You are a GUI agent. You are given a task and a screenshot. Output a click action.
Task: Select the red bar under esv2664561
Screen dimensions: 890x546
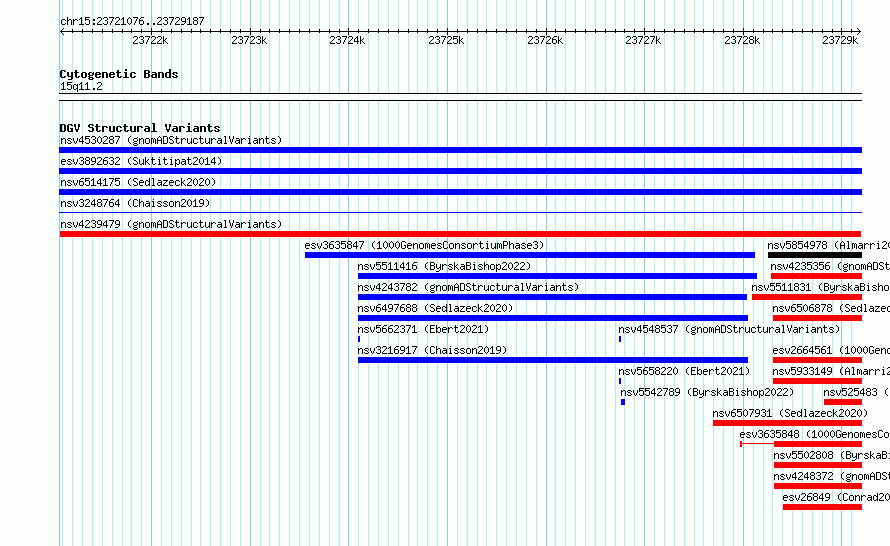pos(817,360)
